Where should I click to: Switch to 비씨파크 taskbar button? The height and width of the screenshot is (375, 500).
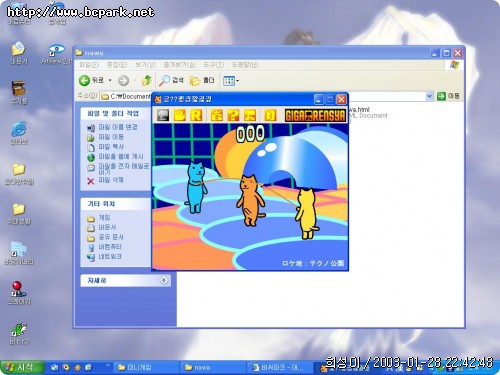click(x=280, y=367)
